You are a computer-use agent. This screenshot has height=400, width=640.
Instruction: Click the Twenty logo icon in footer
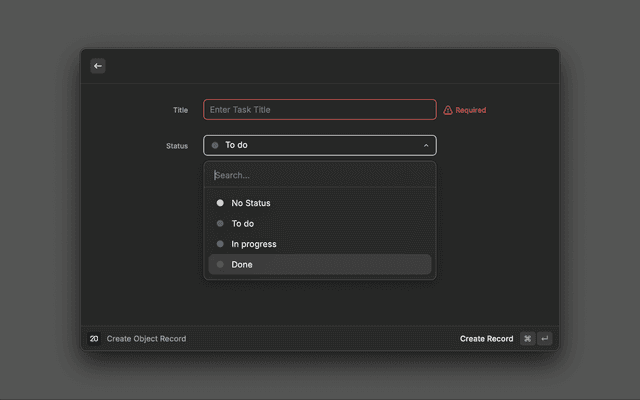tap(94, 339)
